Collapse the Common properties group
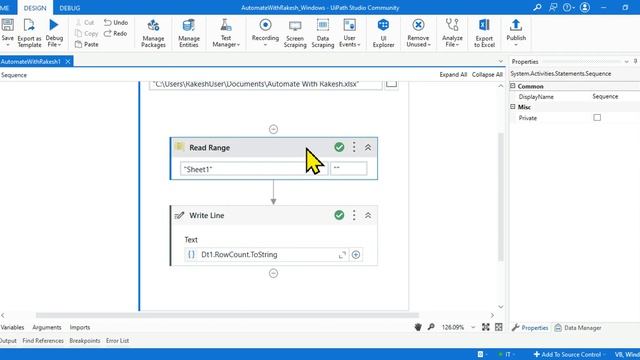Screen dimensions: 640x360 click(513, 86)
